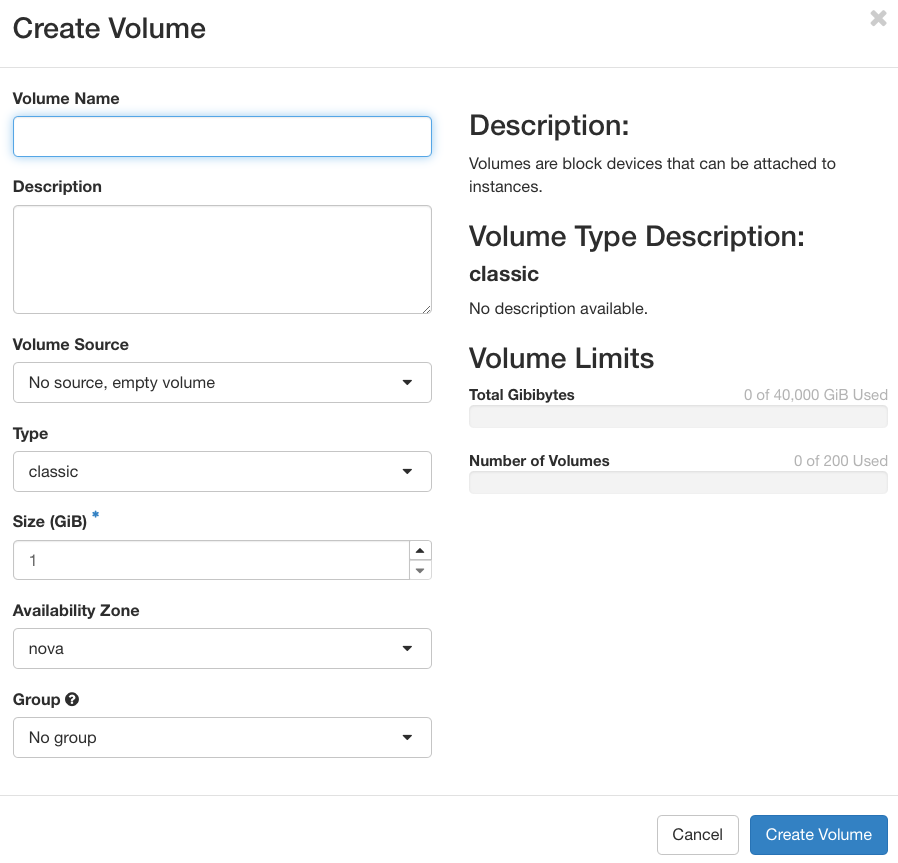Click the Group help question mark icon
Screen dimensions: 898x863
point(72,699)
